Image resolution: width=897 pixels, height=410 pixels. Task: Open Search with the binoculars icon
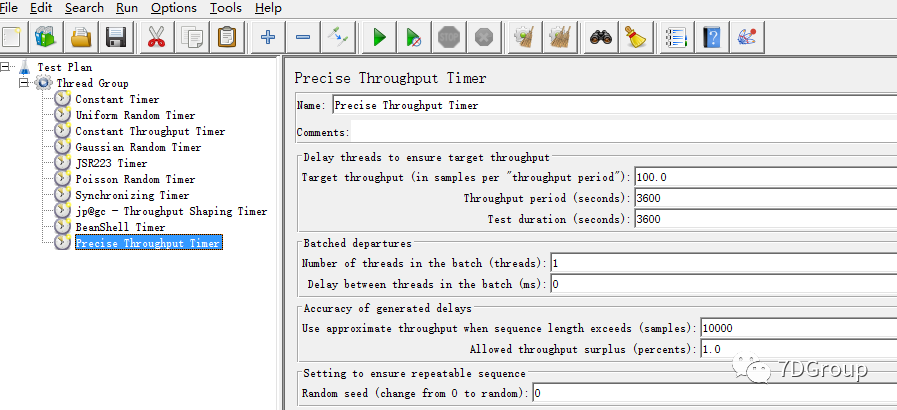(x=600, y=38)
